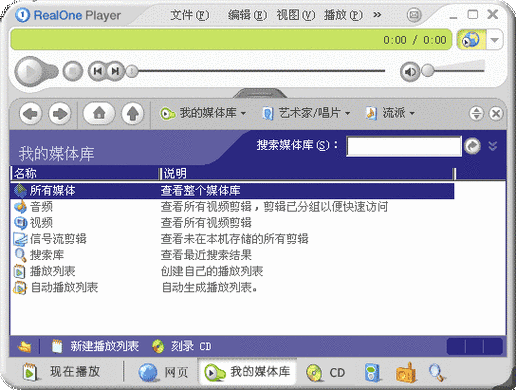Click the audio icon beside 音频
Viewport: 516px width, 390px height.
point(20,207)
